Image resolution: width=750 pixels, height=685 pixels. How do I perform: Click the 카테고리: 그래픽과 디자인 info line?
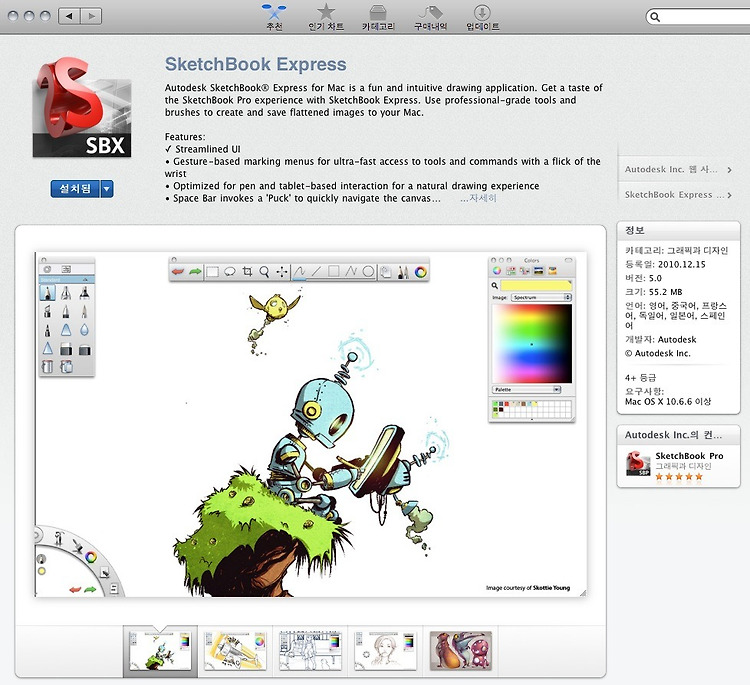[x=676, y=250]
